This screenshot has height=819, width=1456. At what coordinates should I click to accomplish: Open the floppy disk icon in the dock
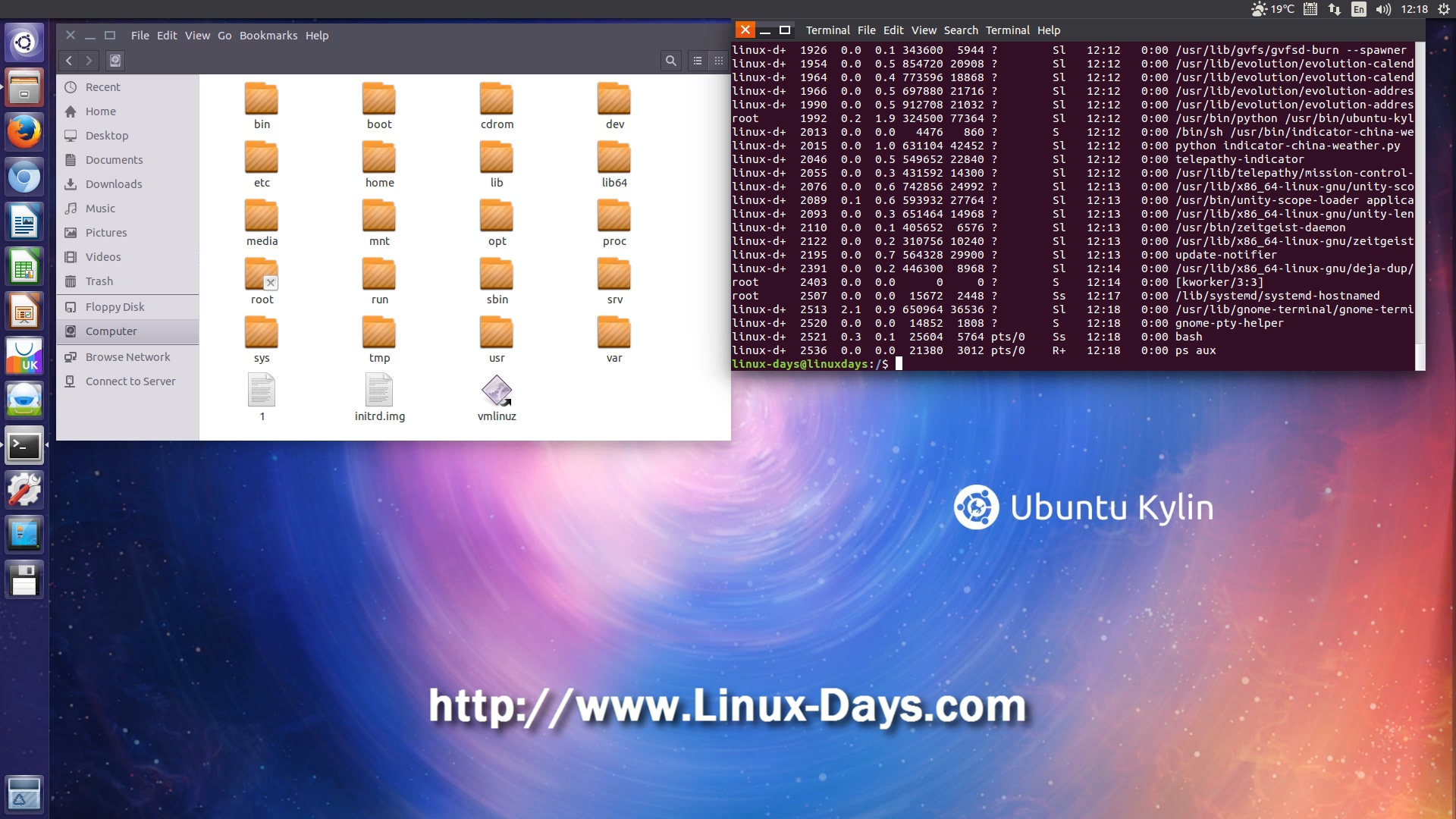coord(24,580)
